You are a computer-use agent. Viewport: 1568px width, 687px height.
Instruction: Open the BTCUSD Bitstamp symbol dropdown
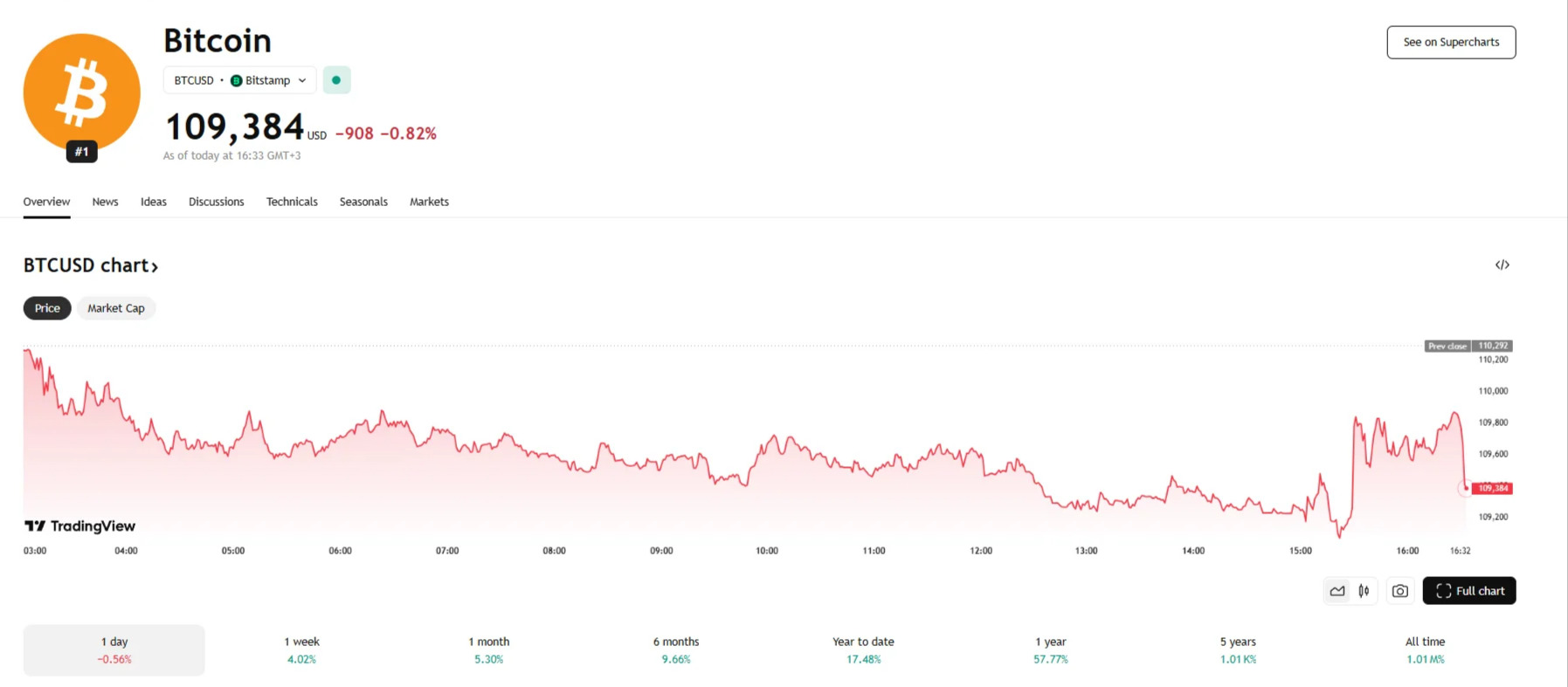(x=239, y=80)
